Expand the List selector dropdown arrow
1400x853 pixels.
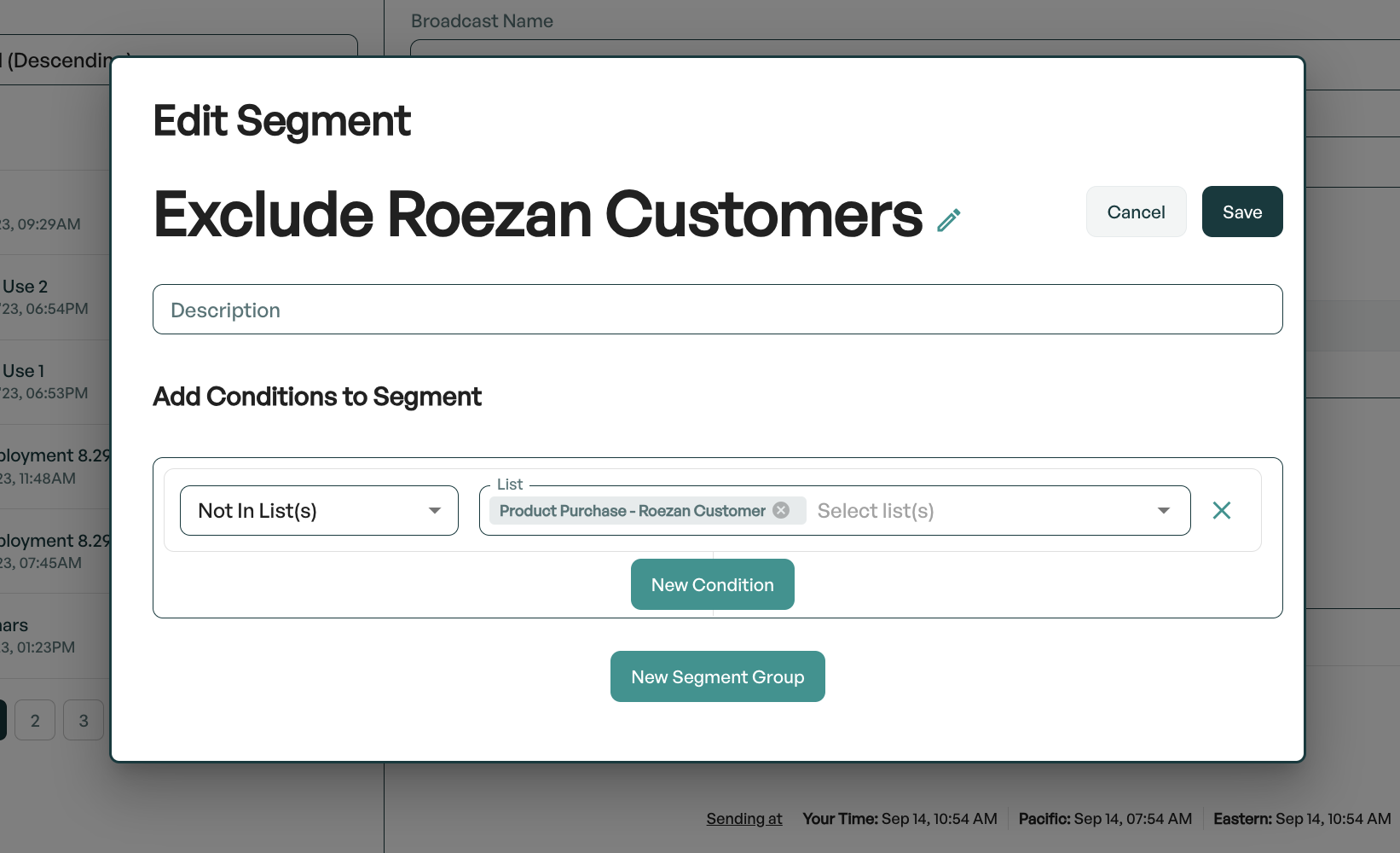coord(1163,510)
